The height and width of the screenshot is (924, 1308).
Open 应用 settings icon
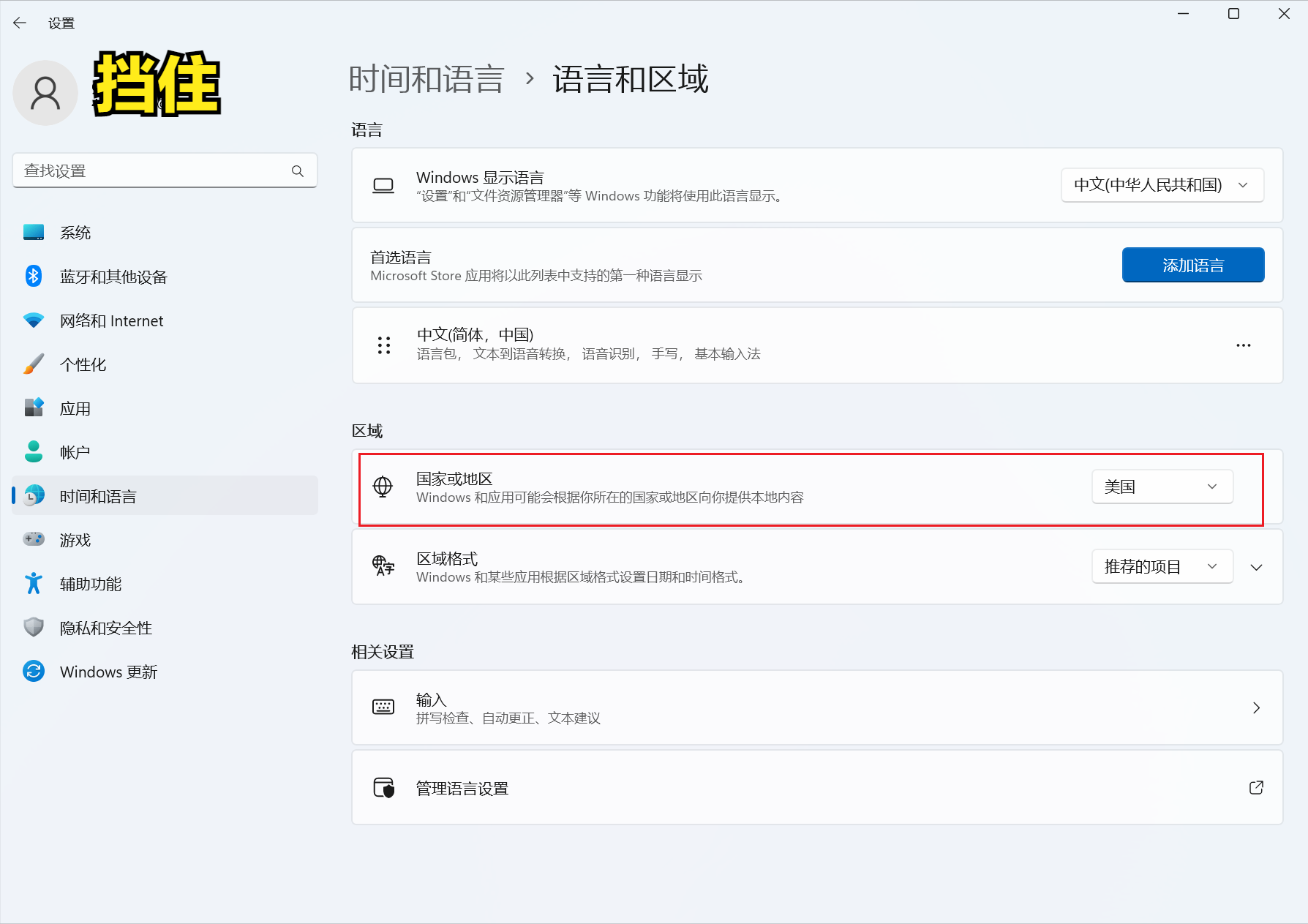point(34,407)
